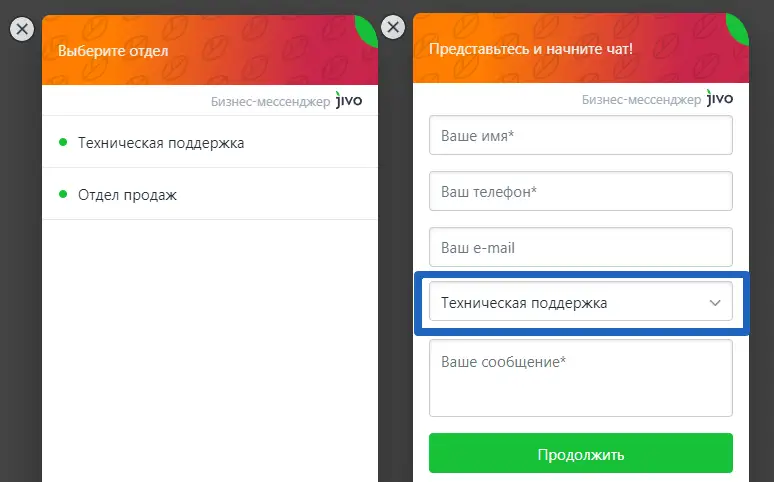Screen dimensions: 774x482
Task: Close the 'Выберите отдел' chat widget
Action: click(22, 29)
